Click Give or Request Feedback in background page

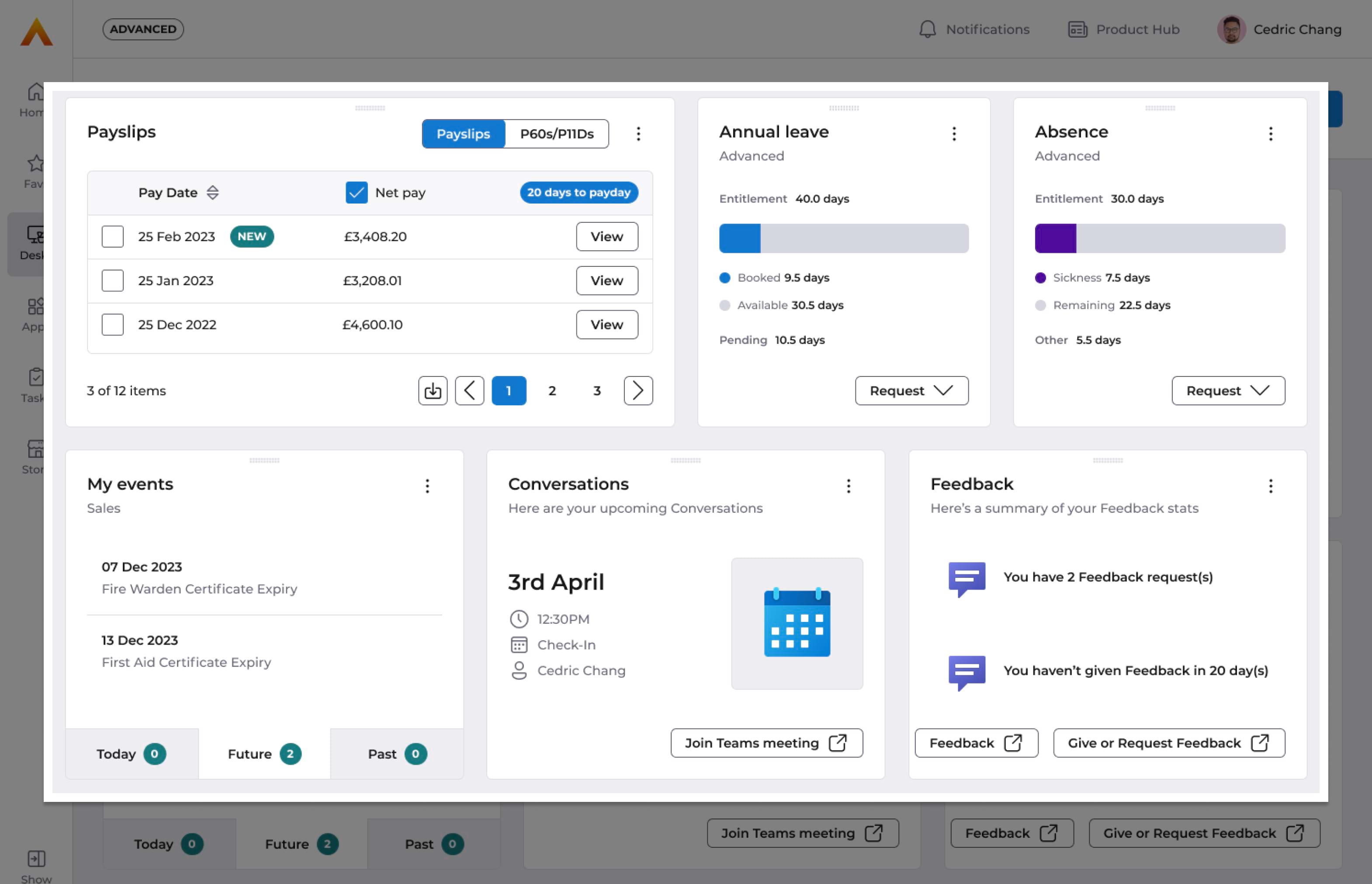(1204, 833)
